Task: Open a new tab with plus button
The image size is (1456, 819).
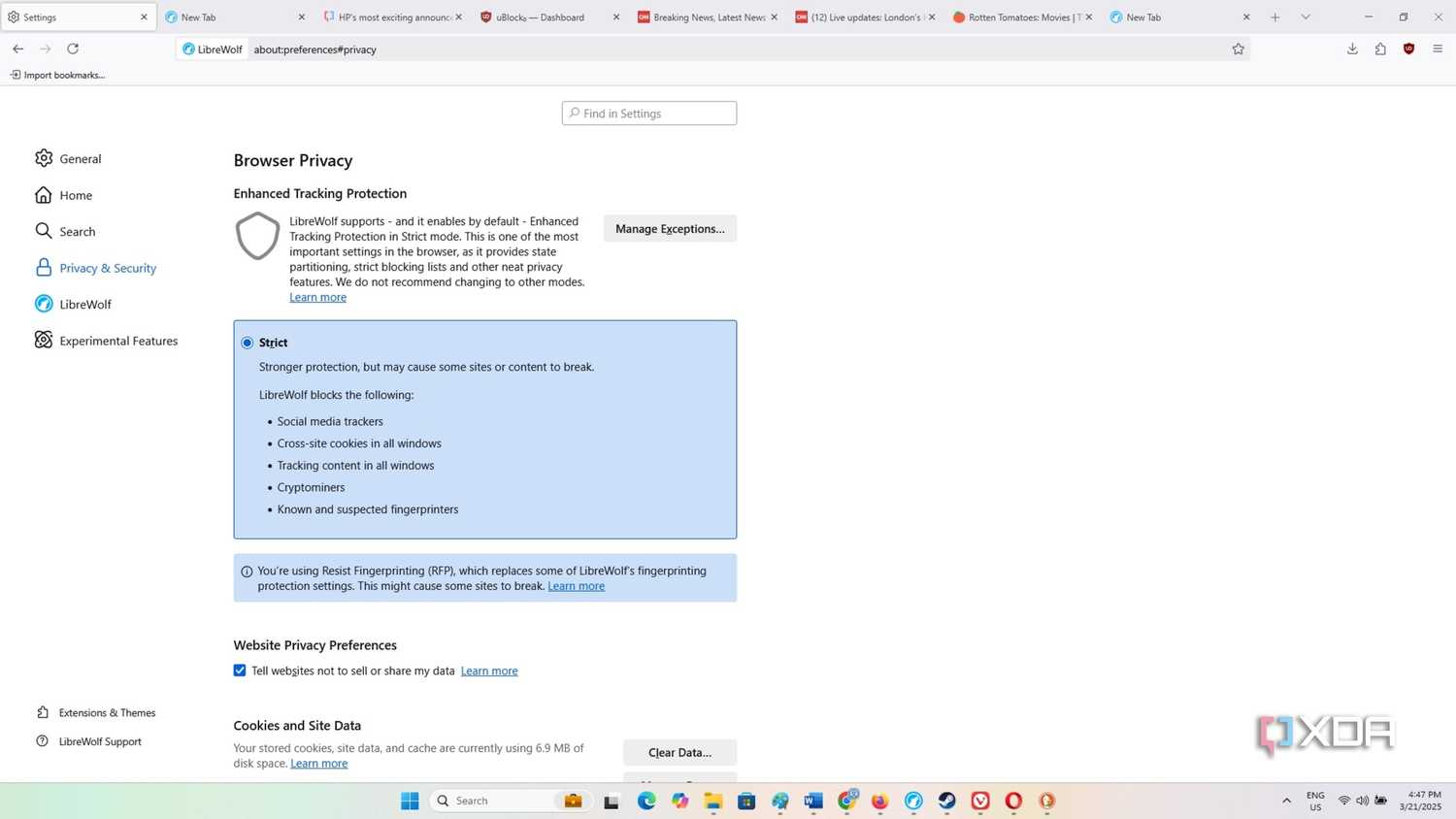Action: tap(1275, 17)
